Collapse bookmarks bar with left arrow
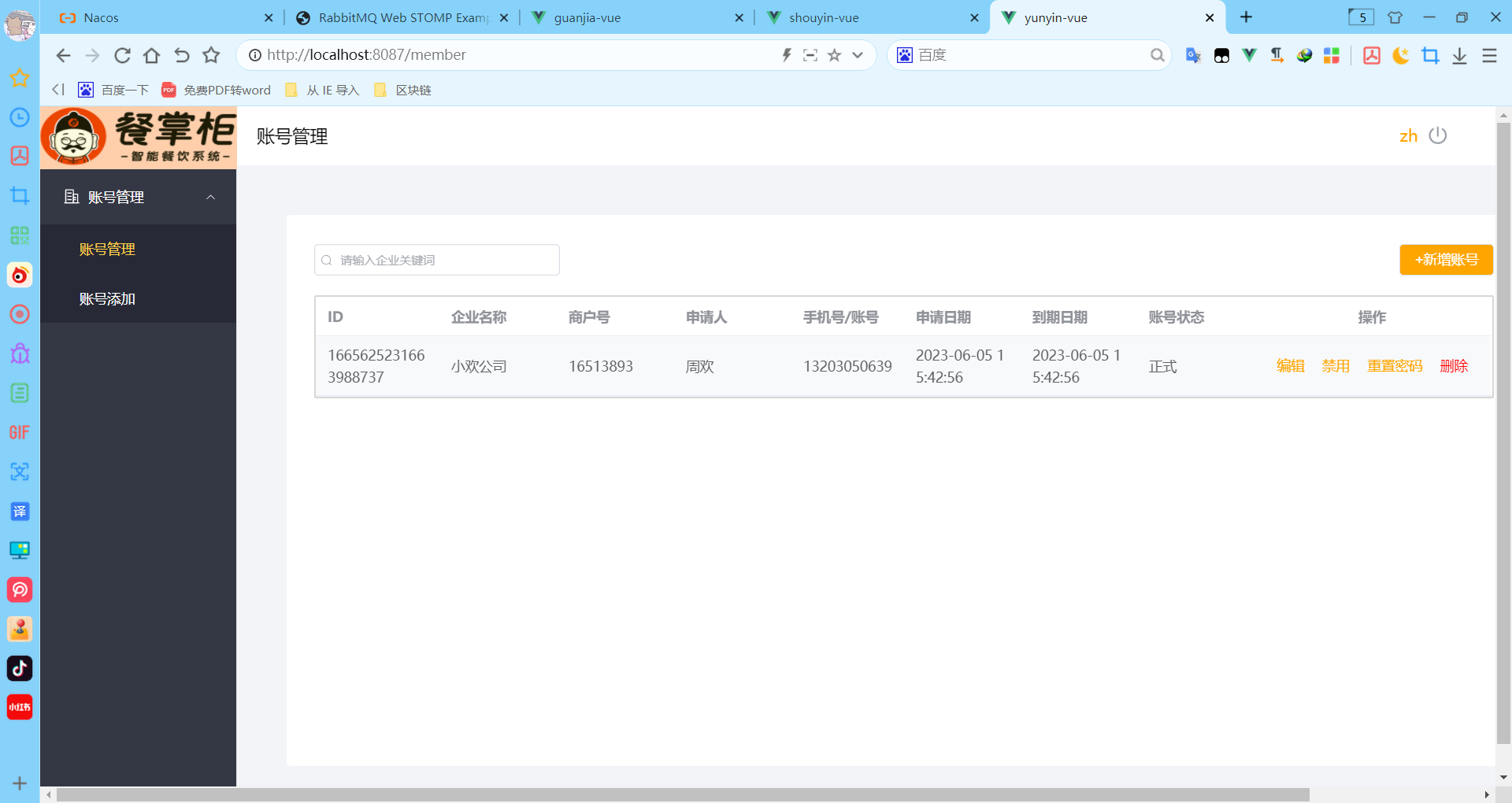The width and height of the screenshot is (1512, 803). pos(57,90)
